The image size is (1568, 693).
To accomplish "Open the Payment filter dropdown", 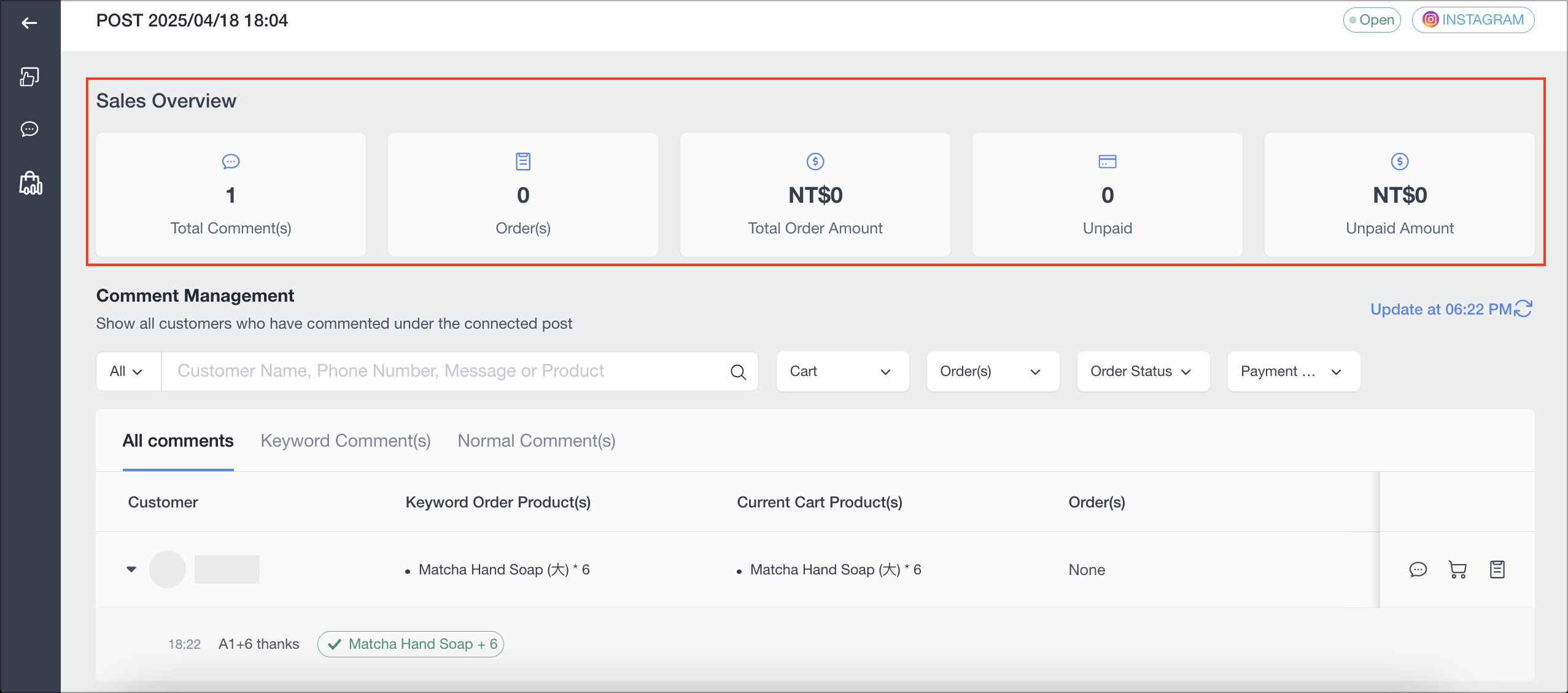I will [x=1294, y=371].
